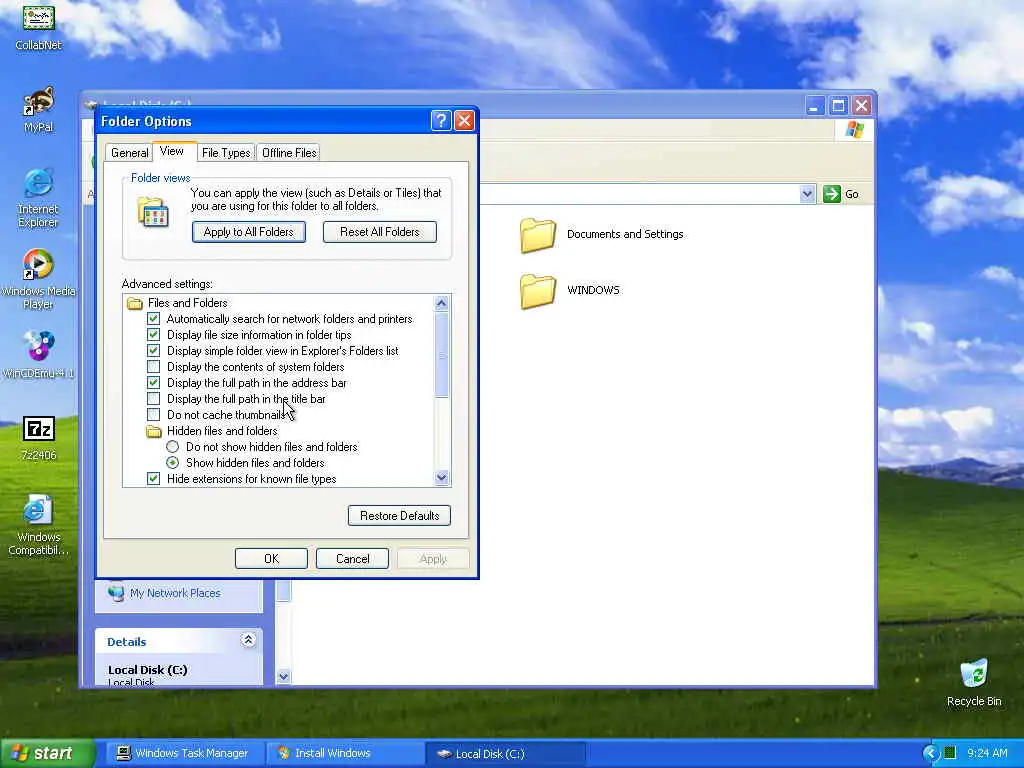
Task: Click the Hidden files and folders folder icon
Action: [154, 431]
